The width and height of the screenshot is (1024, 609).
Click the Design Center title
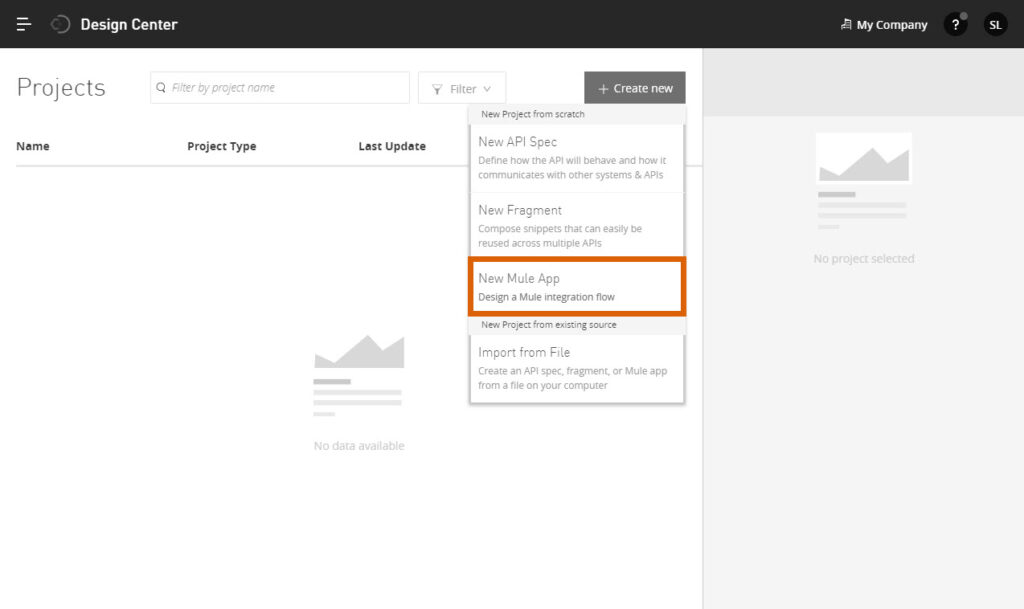coord(129,24)
